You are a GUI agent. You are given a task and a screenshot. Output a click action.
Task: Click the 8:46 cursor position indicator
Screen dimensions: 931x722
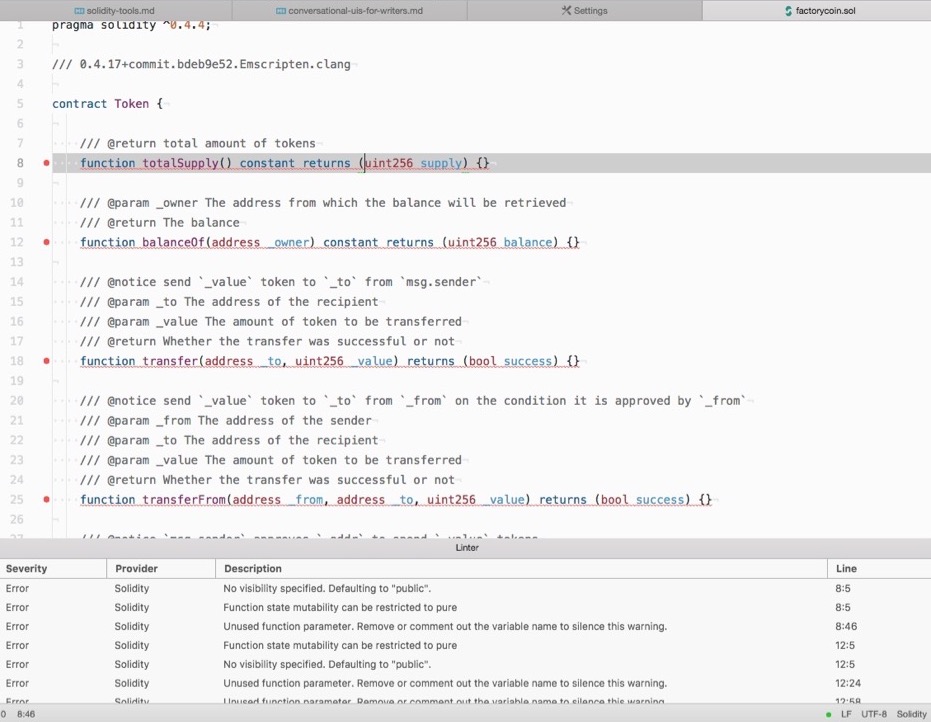[x=26, y=714]
